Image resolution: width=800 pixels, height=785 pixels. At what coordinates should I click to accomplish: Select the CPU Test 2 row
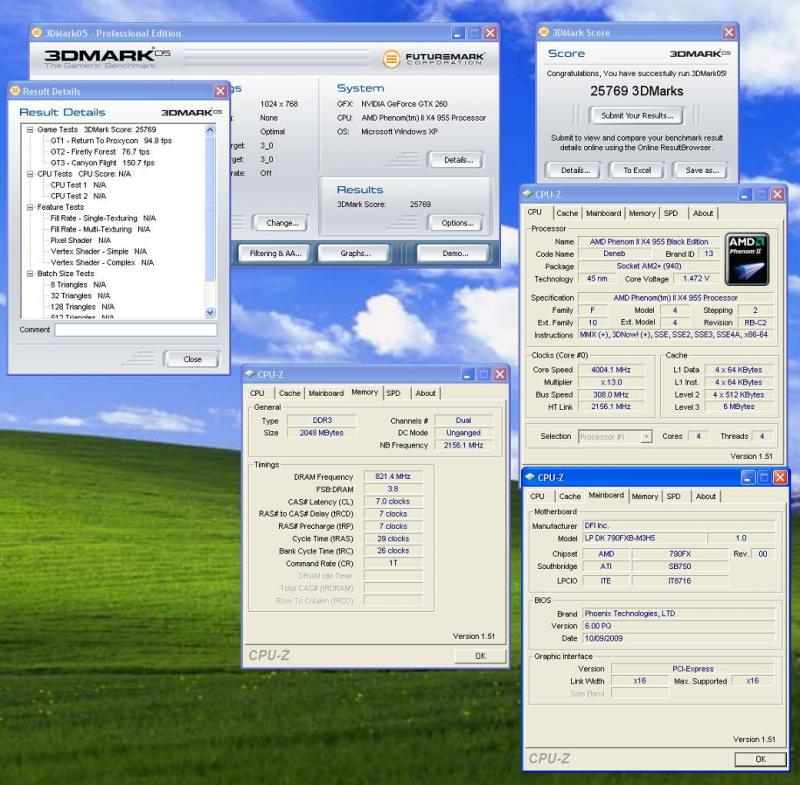point(78,196)
